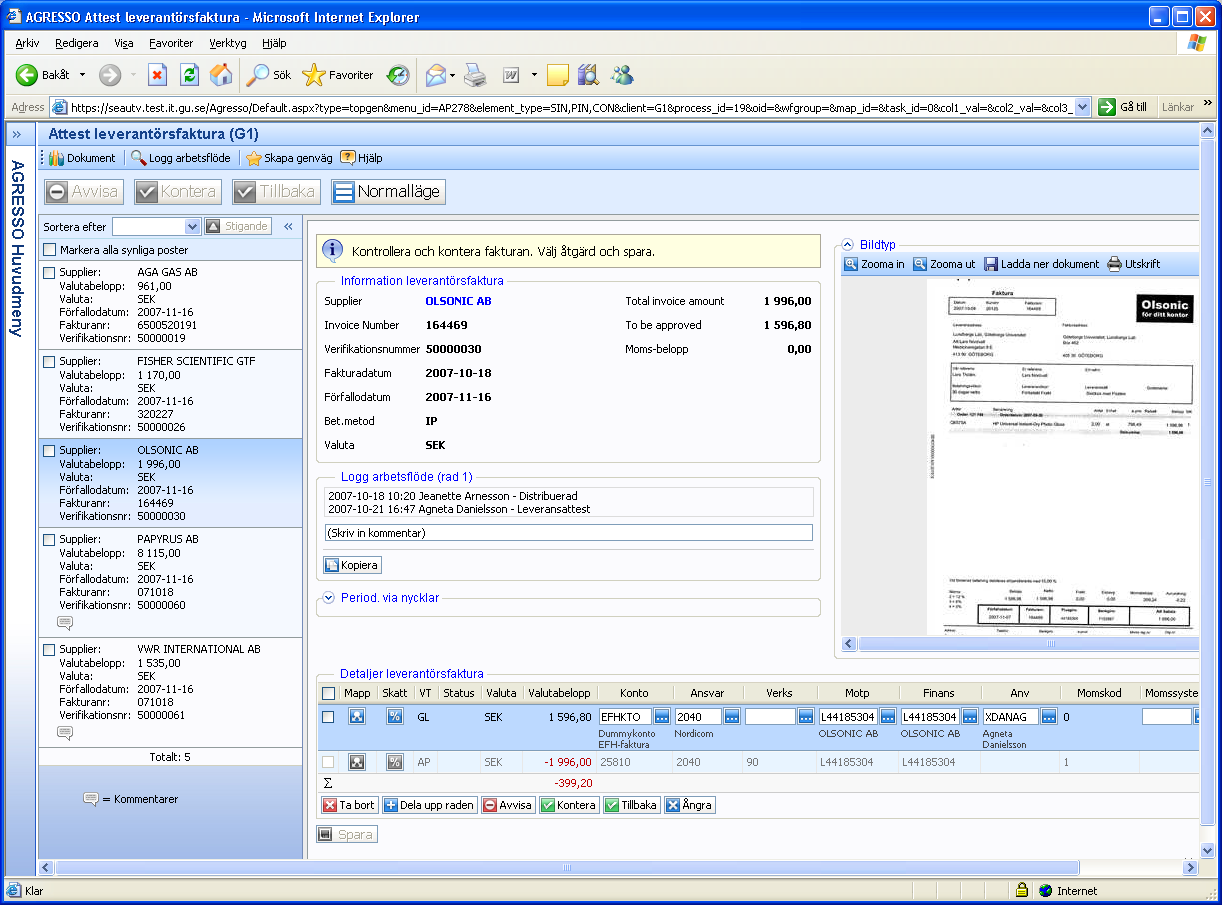Click into the Skriv in kommentar field
The width and height of the screenshot is (1222, 905).
(569, 533)
